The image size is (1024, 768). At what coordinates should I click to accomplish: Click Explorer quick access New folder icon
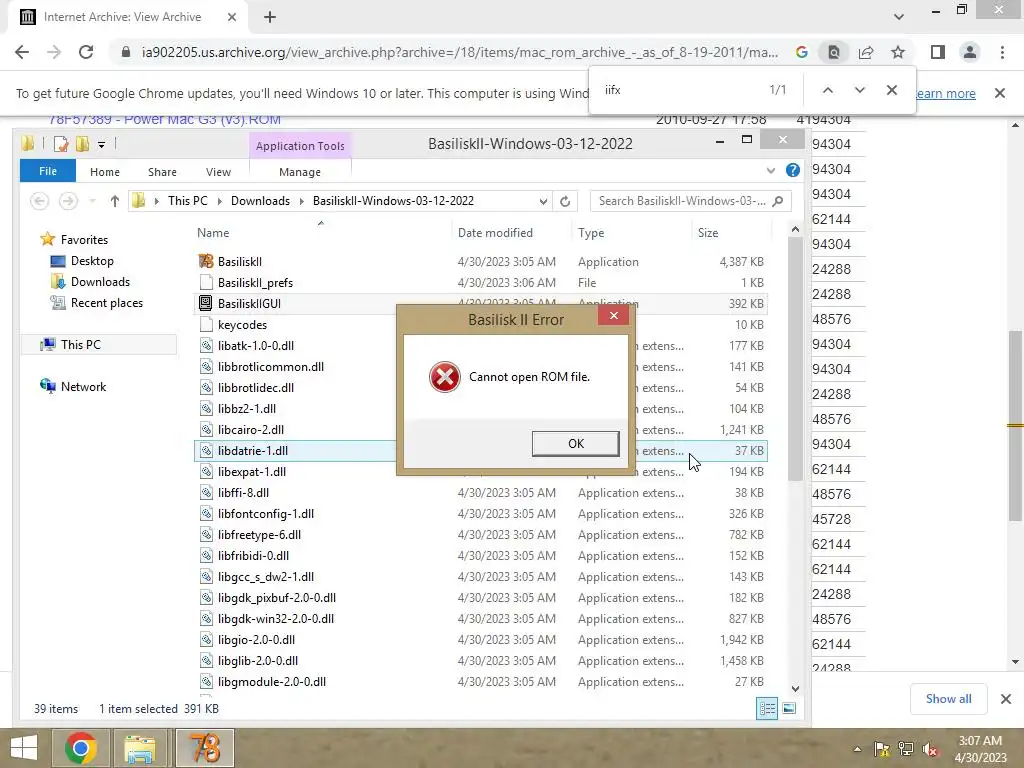82,144
